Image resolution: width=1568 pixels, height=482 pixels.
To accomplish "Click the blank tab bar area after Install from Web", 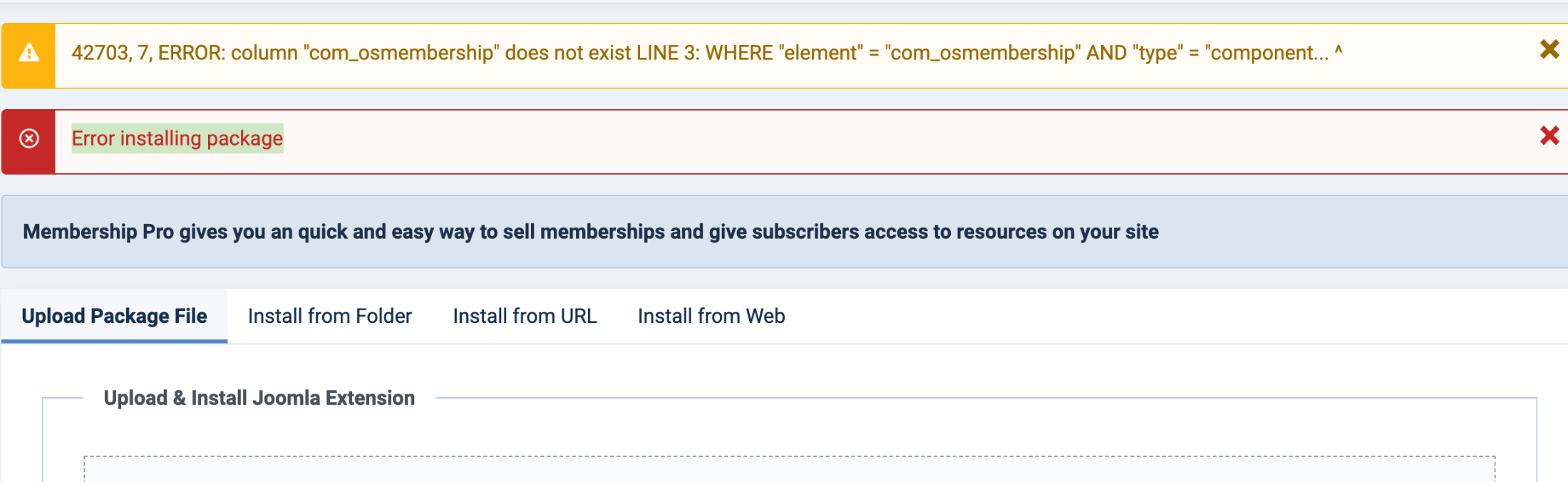I will pyautogui.click(x=1176, y=316).
